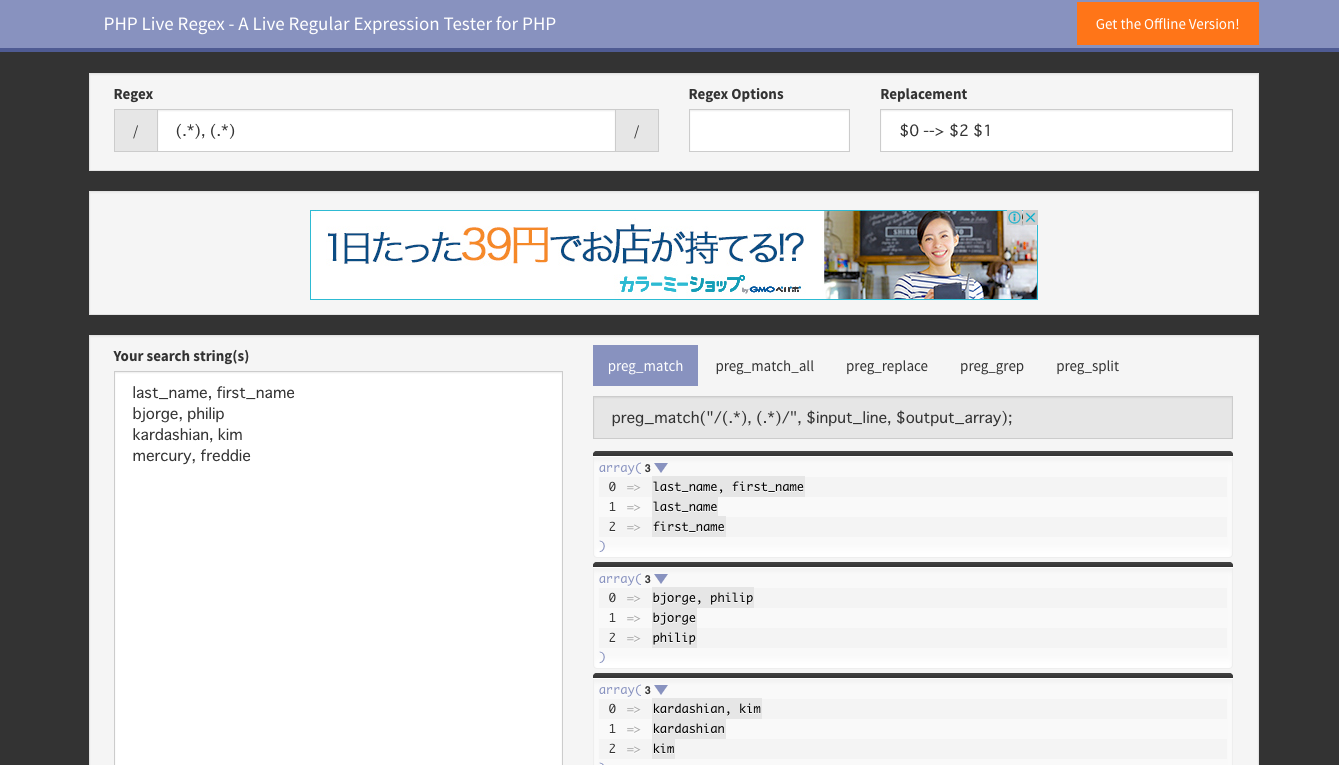This screenshot has width=1339, height=765.
Task: Collapse the last_name array result triangle
Action: click(x=660, y=468)
